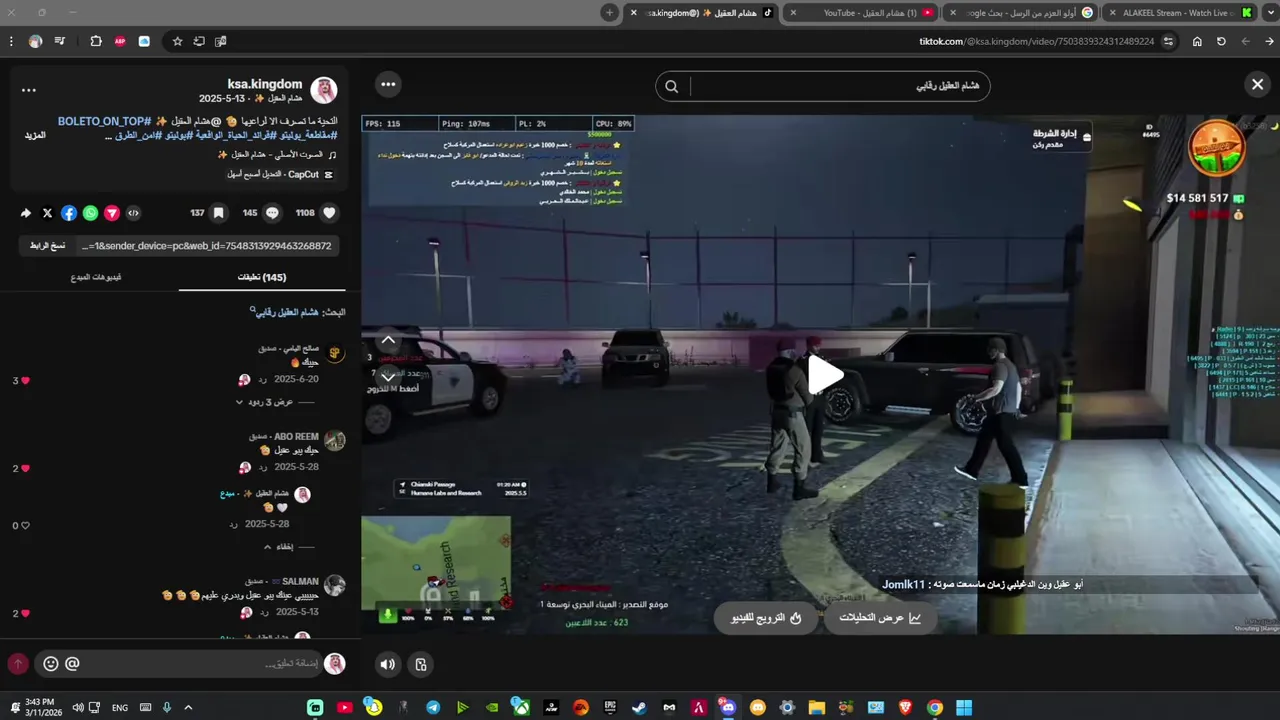1280x720 pixels.
Task: Open the original sound music link
Action: coord(276,154)
